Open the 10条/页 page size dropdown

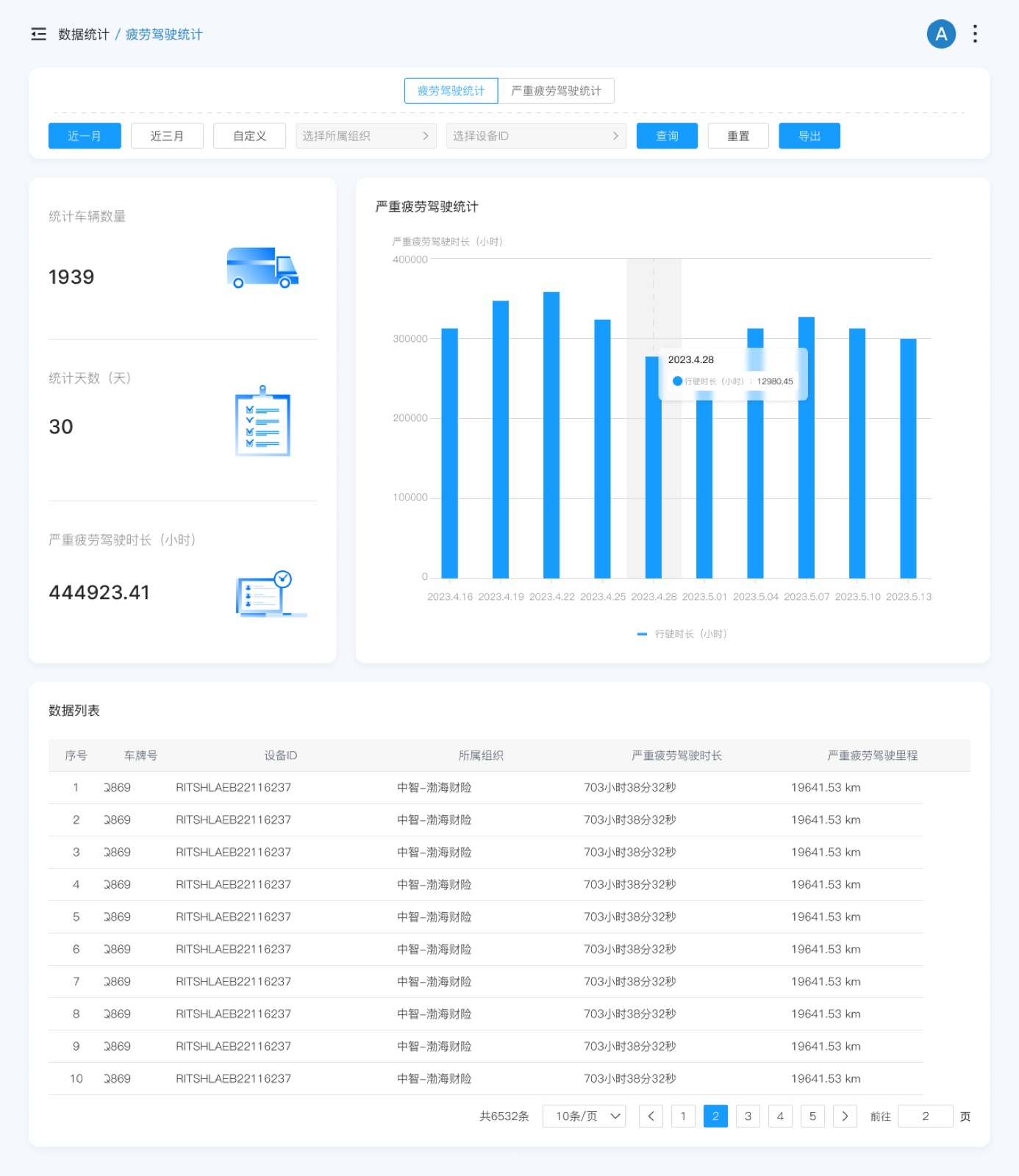coord(584,1116)
